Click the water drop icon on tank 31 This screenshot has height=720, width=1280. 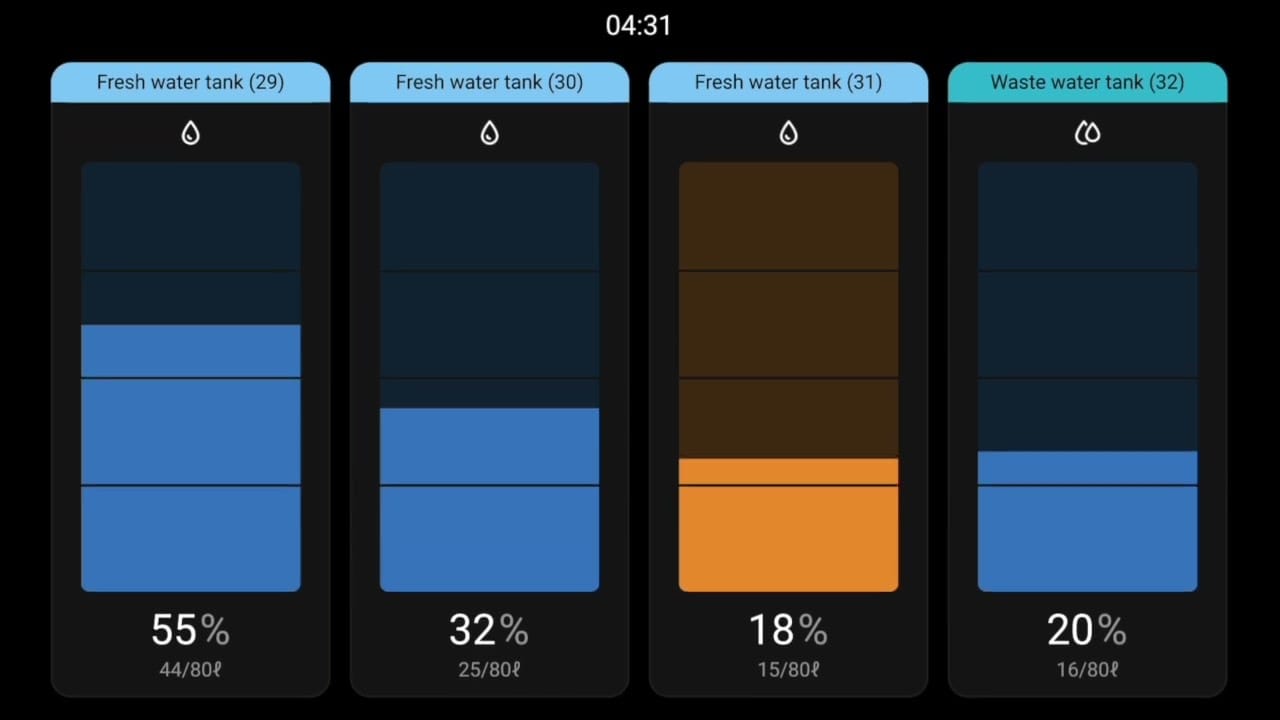(x=788, y=133)
